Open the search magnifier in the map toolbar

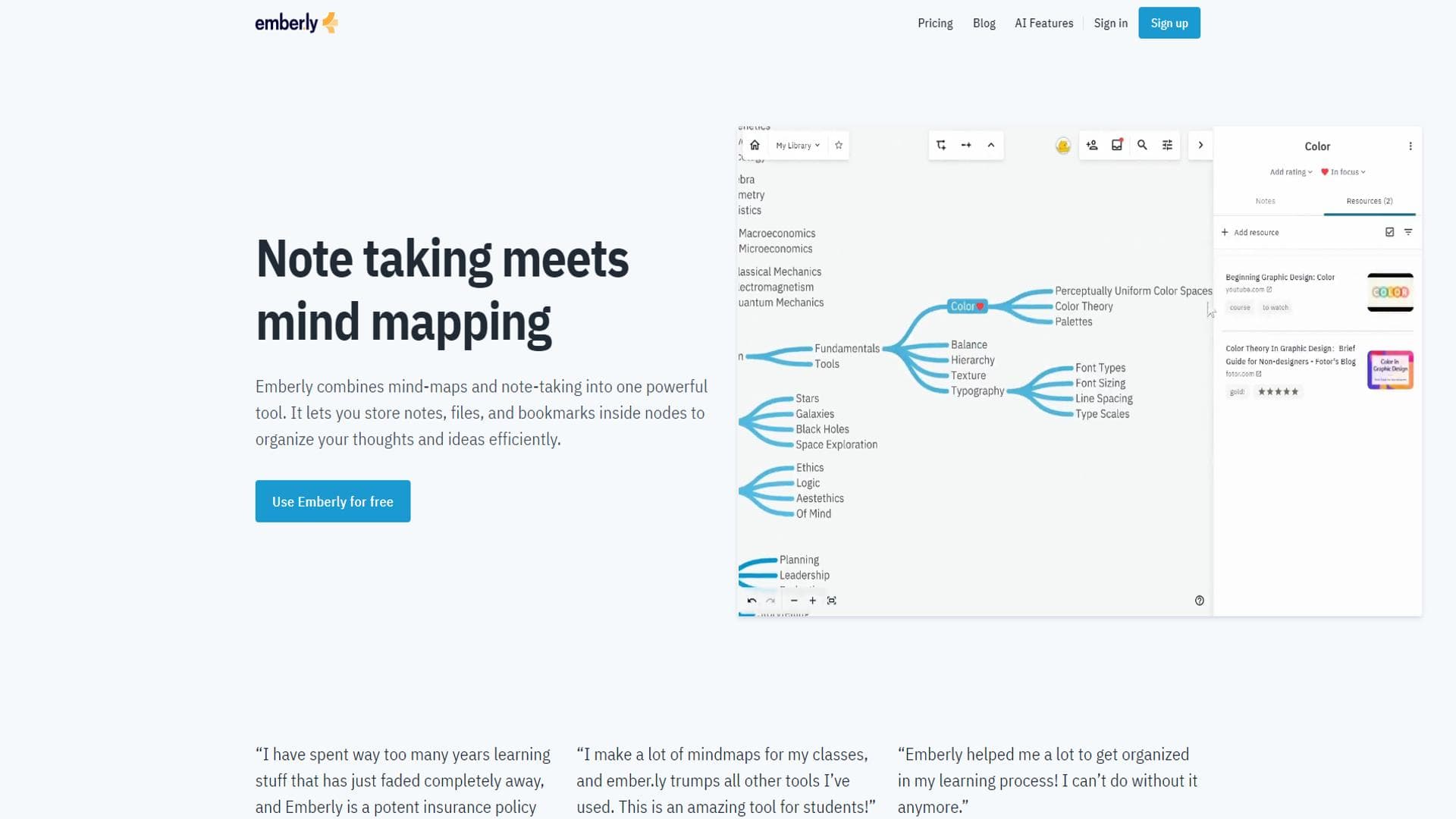point(1142,145)
